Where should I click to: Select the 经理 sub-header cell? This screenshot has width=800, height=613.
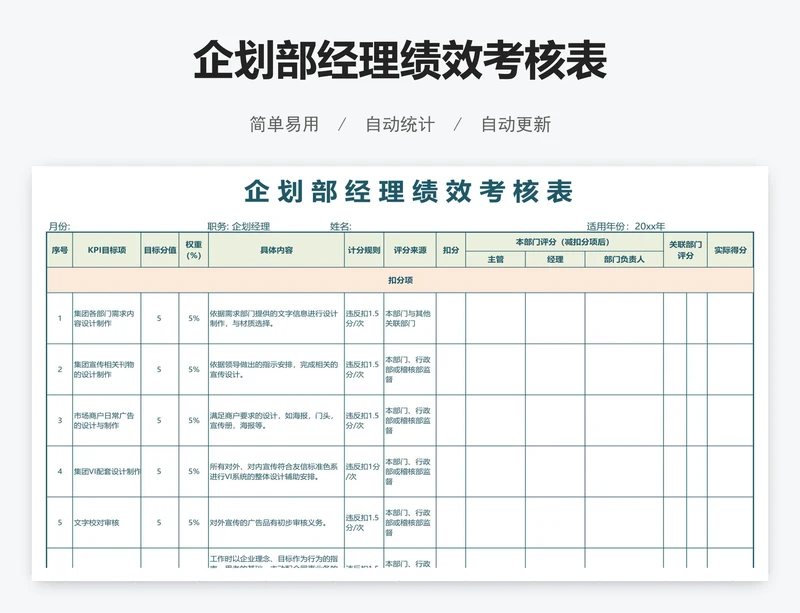point(555,259)
